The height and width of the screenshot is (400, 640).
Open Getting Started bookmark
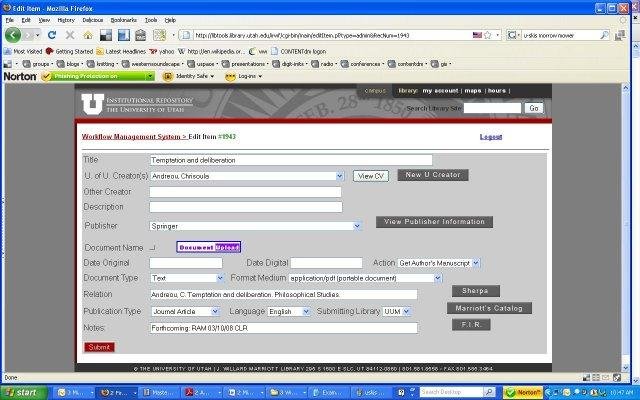click(69, 51)
